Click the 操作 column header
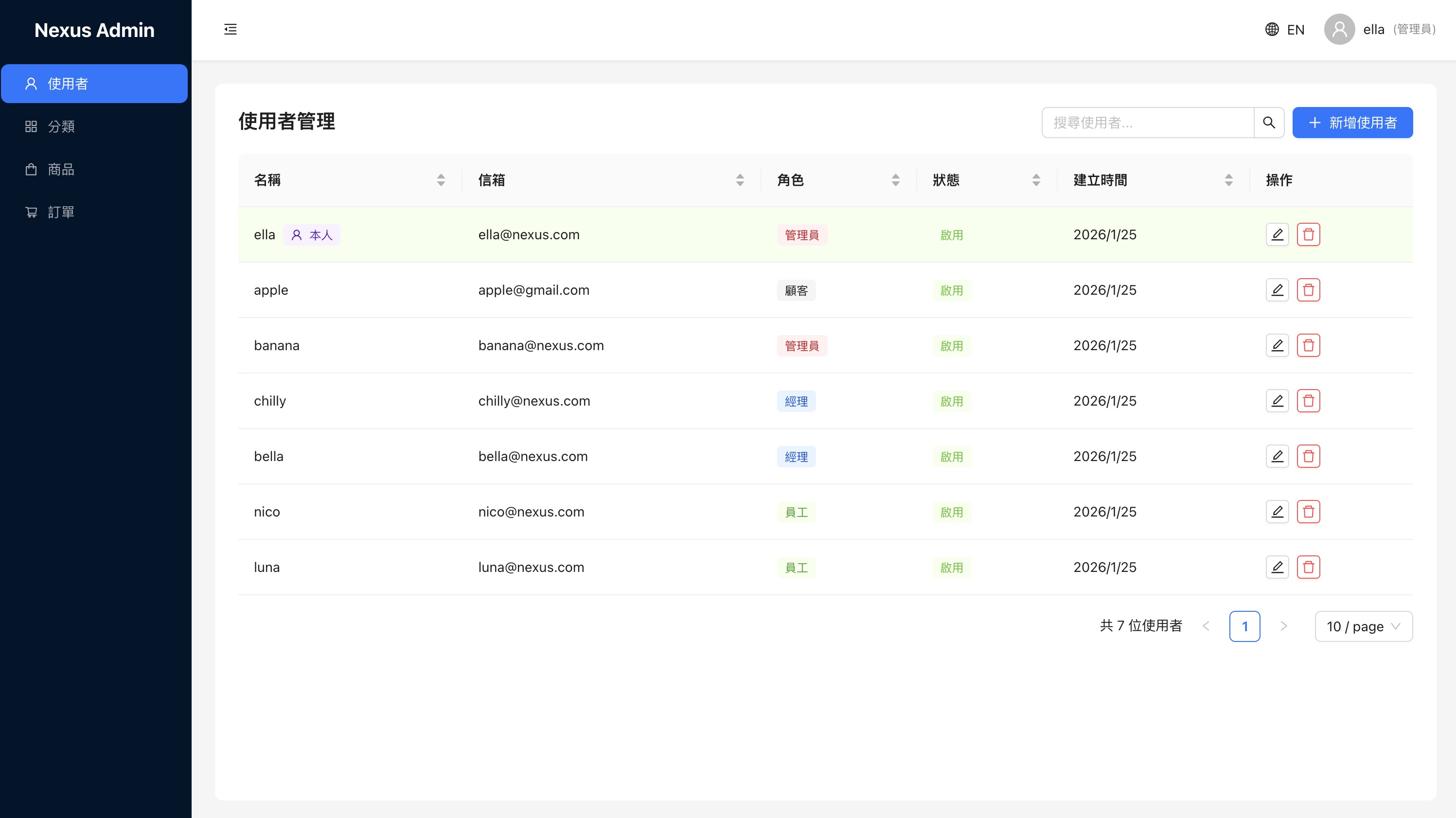Viewport: 1456px width, 818px height. (1278, 180)
